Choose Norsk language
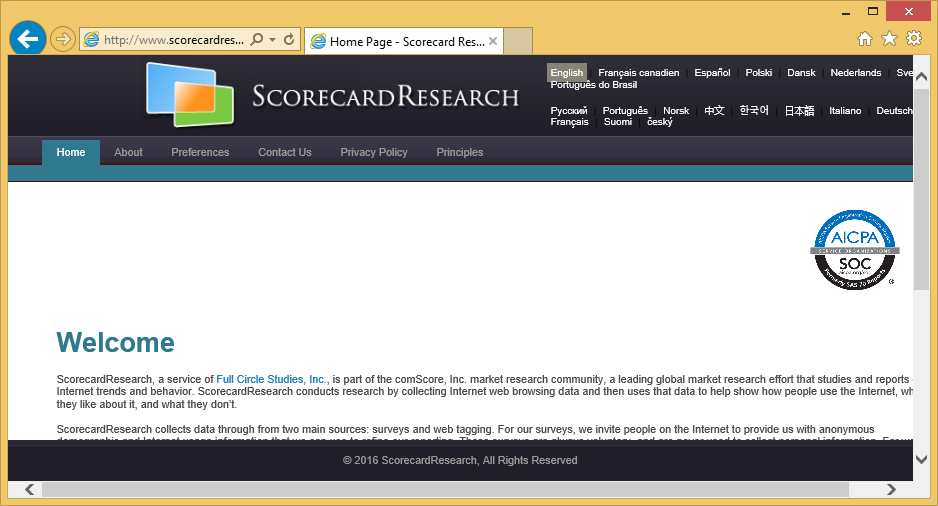The width and height of the screenshot is (938, 506). 676,111
